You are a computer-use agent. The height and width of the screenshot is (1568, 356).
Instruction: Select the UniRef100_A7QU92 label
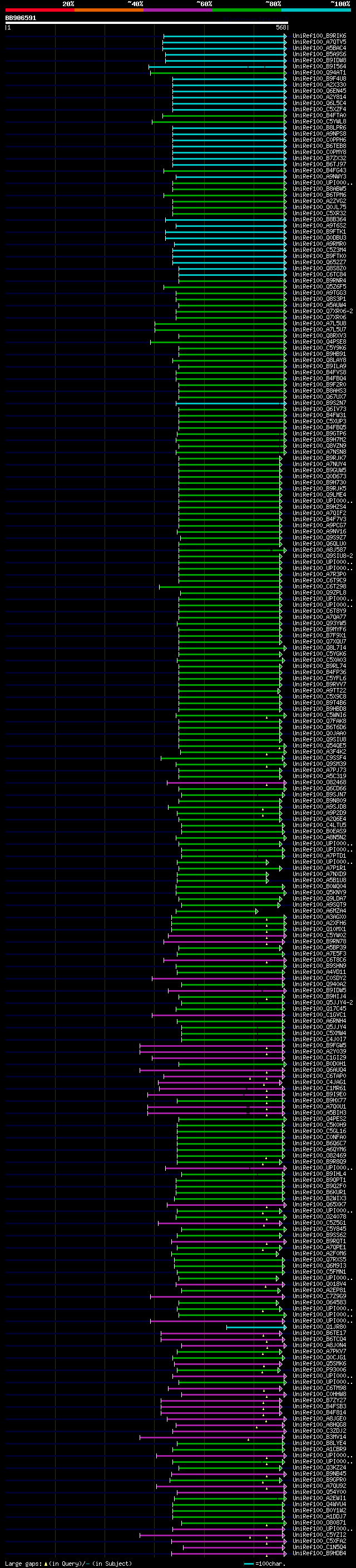click(x=319, y=1486)
